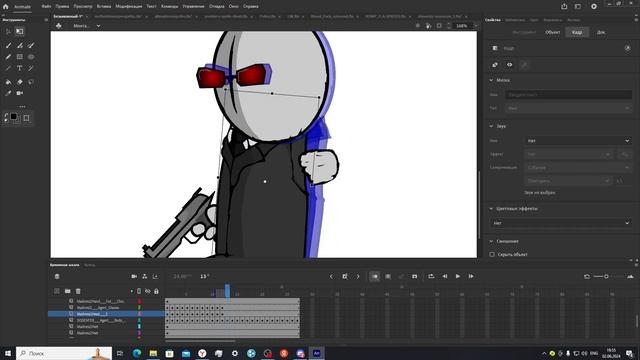Click the layer depth icon in timeline
Image resolution: width=640 pixels, height=360 pixels.
tap(155, 276)
